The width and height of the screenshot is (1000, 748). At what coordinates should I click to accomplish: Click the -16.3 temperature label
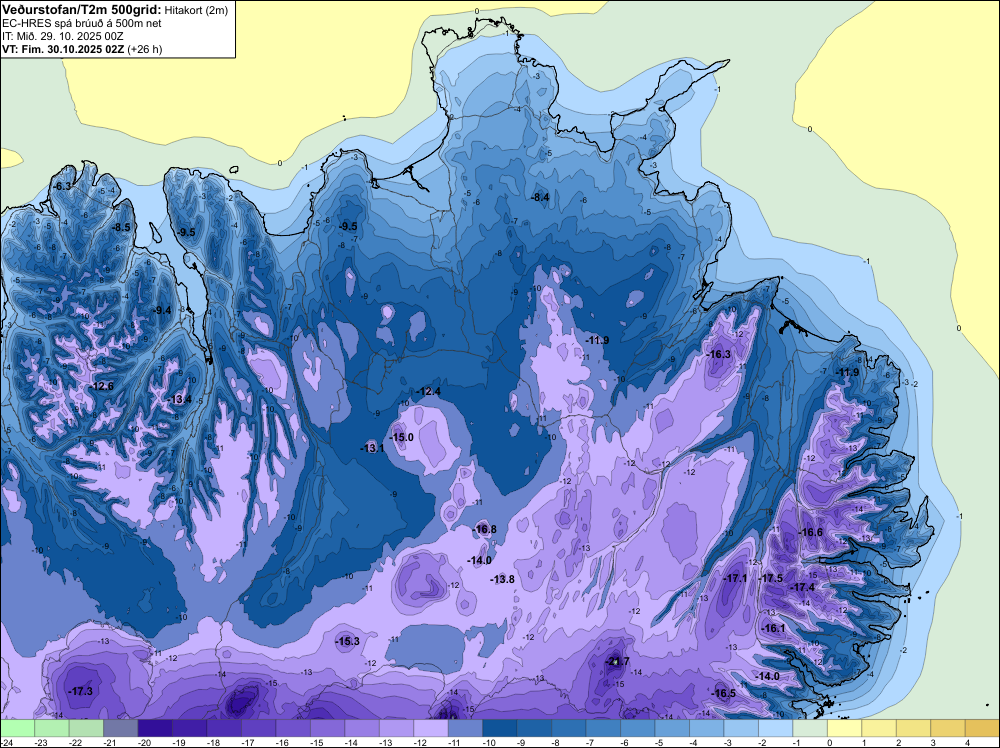coord(719,355)
